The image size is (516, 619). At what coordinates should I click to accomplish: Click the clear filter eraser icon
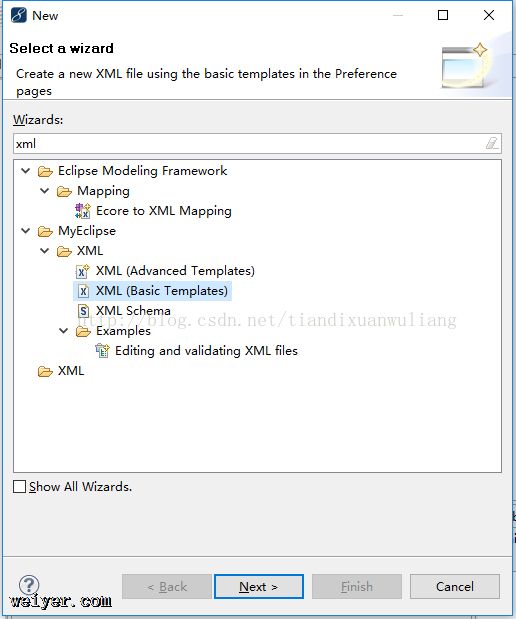click(x=492, y=143)
